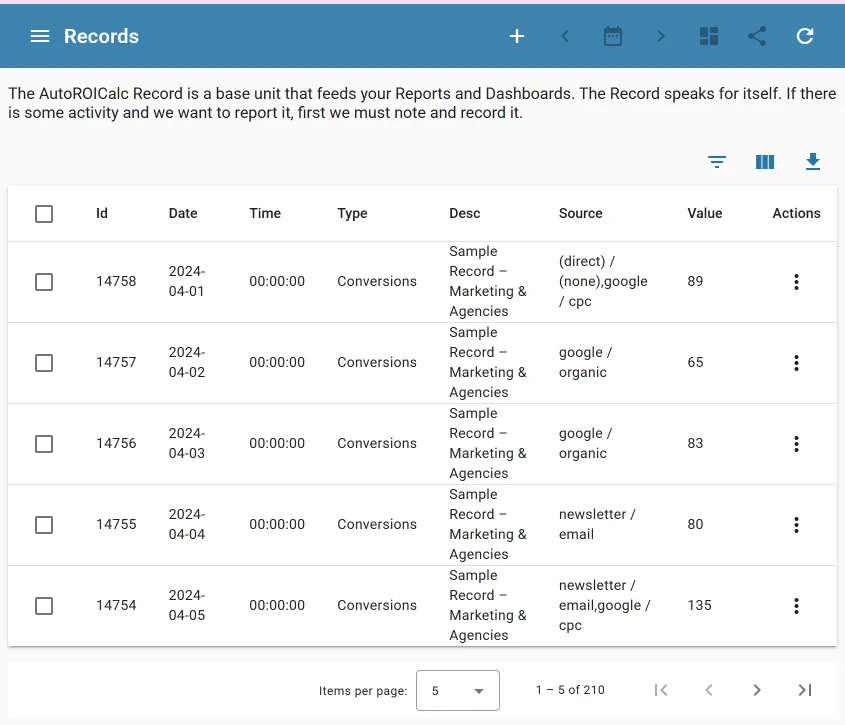Download the records export
Viewport: 845px width, 725px height.
pyautogui.click(x=813, y=161)
